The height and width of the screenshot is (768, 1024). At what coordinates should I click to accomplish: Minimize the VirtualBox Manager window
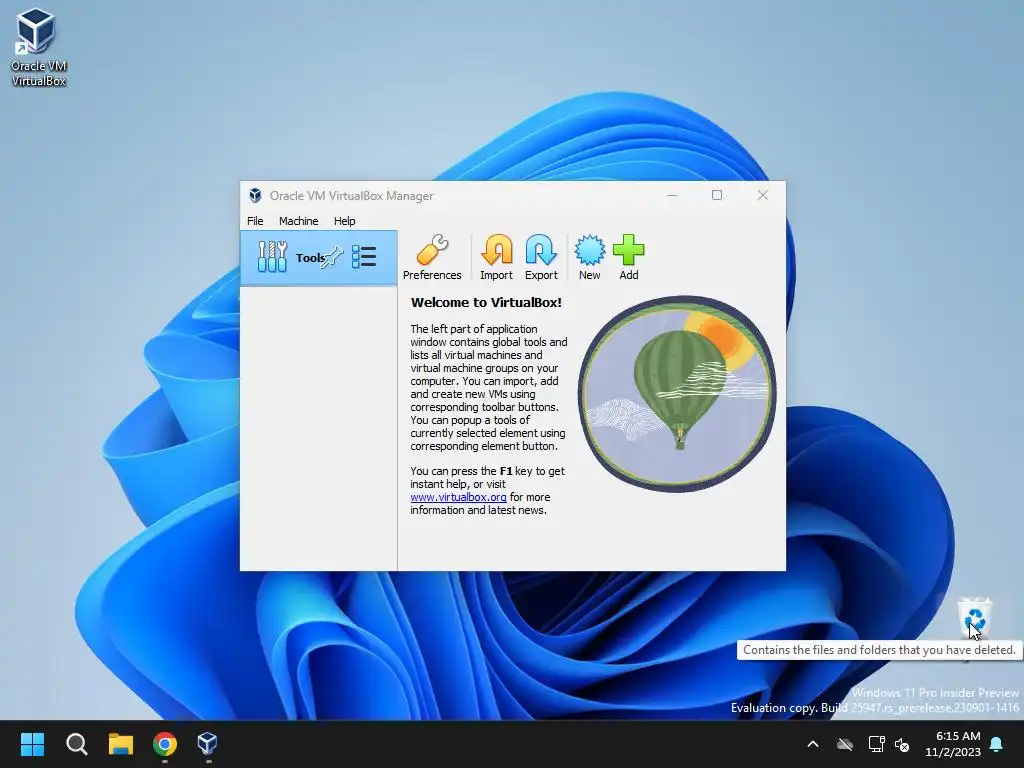[x=671, y=195]
